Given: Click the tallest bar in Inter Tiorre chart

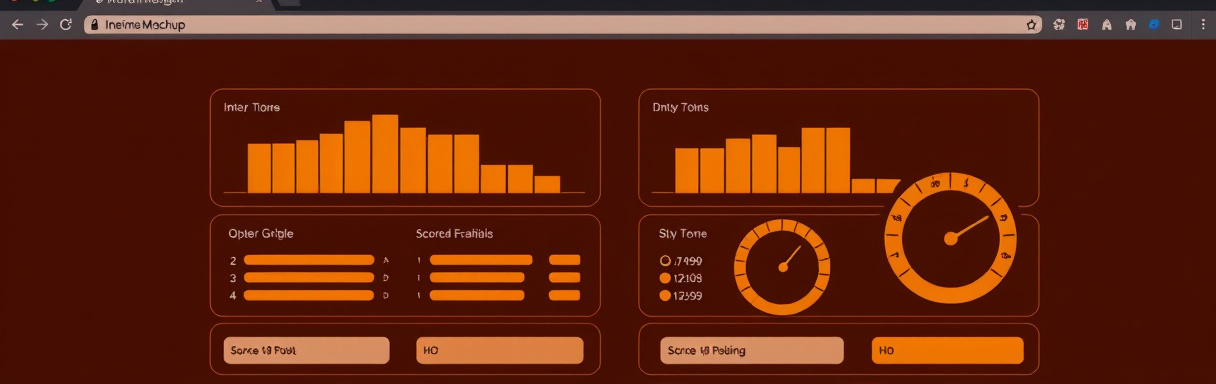Looking at the screenshot, I should coord(385,153).
